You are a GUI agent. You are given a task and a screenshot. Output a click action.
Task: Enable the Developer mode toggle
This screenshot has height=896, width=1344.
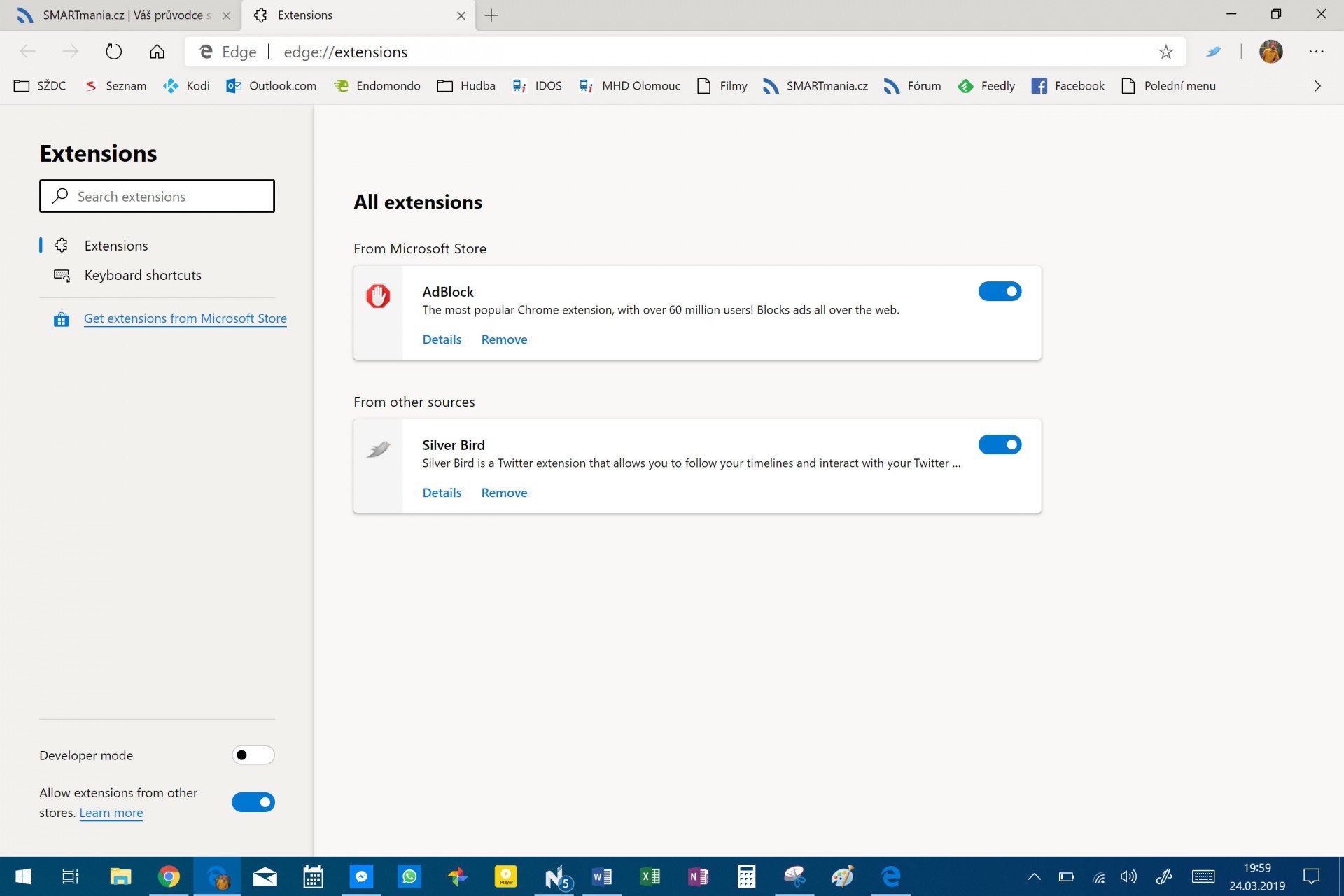tap(253, 755)
